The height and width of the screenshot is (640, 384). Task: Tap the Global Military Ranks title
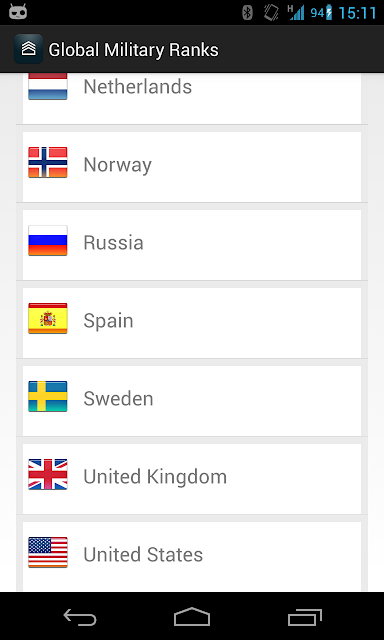pyautogui.click(x=133, y=50)
